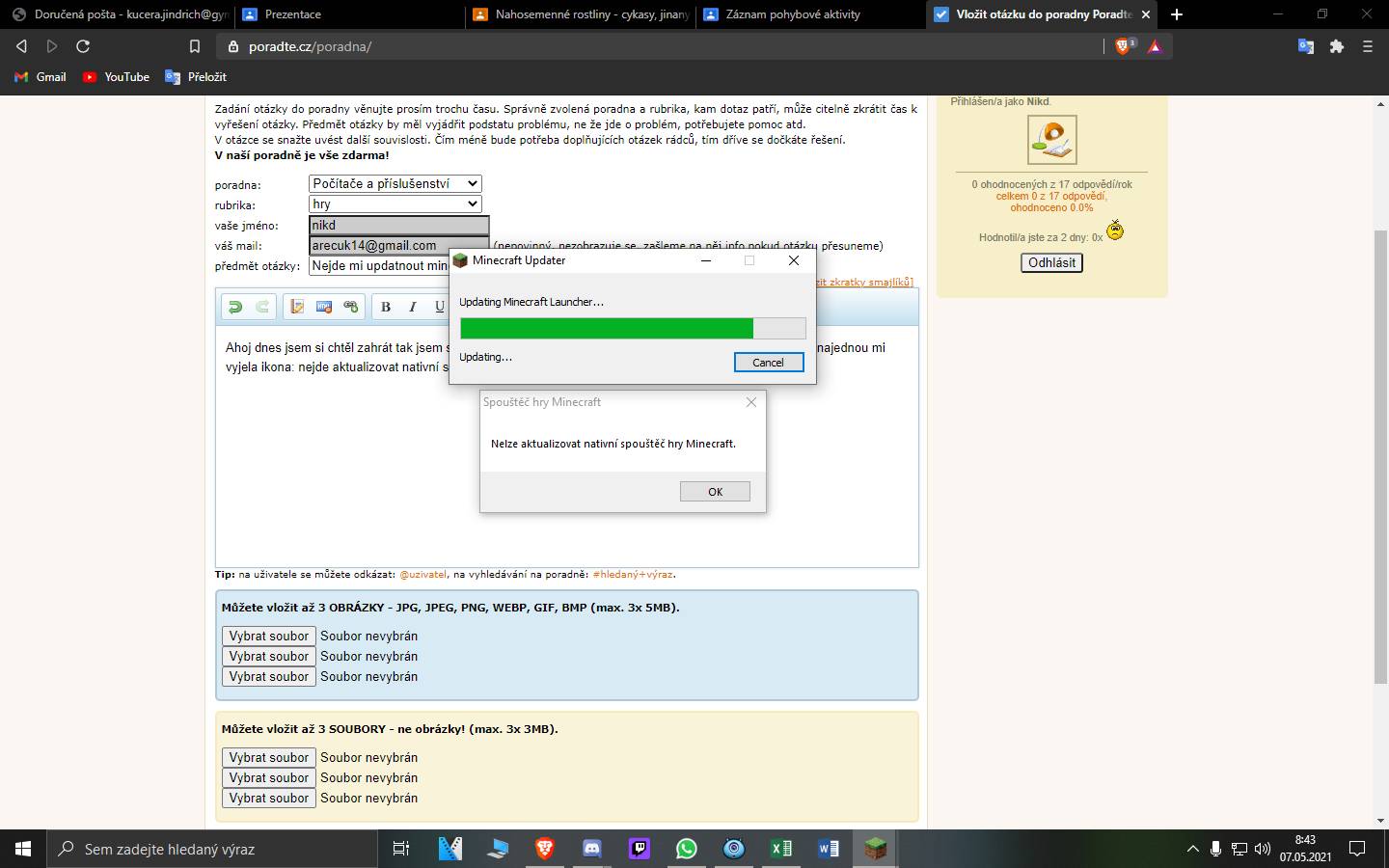Open Discord from the taskbar

[x=592, y=849]
